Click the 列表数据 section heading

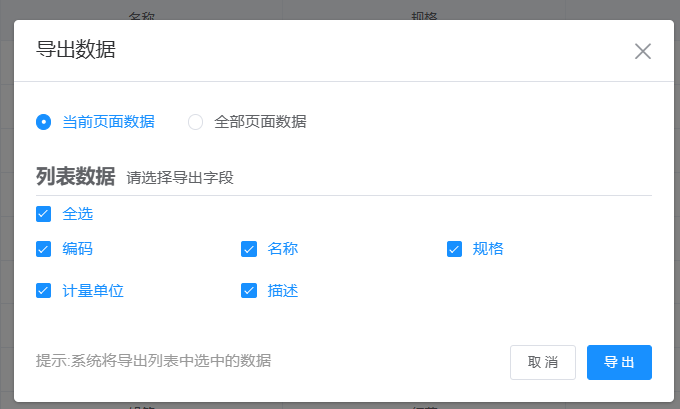coord(76,177)
